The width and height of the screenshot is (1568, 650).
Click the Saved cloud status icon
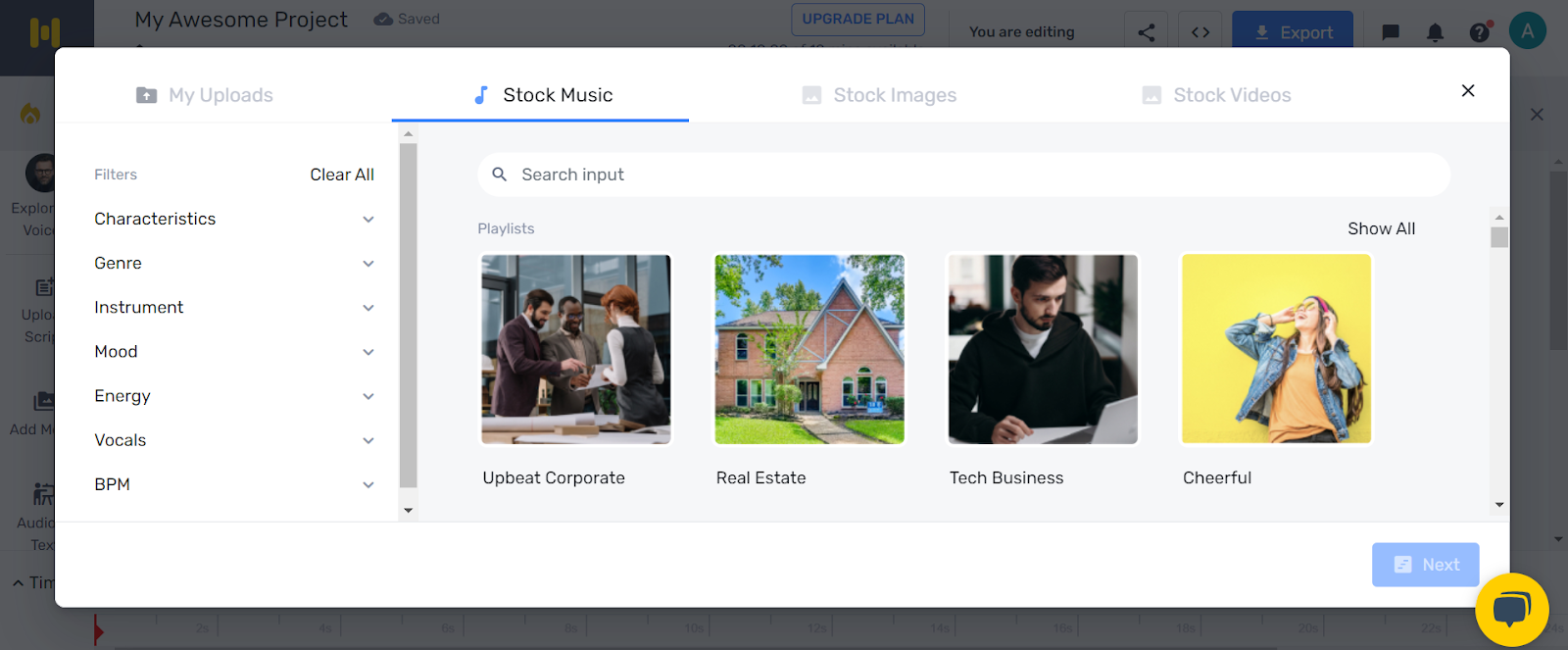pos(383,19)
